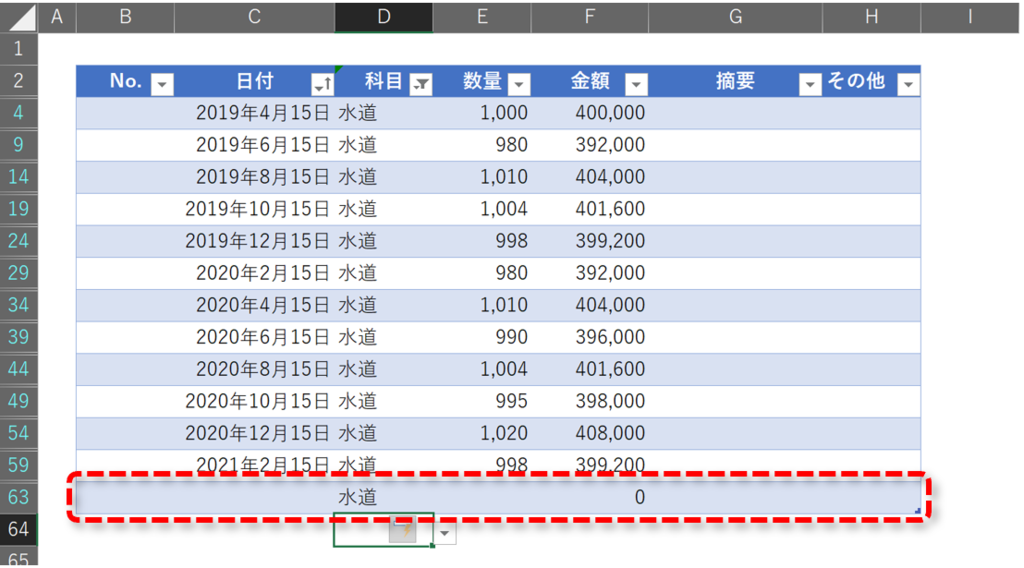Click the quantity cell 1,000
1024x568 pixels.
click(x=482, y=113)
